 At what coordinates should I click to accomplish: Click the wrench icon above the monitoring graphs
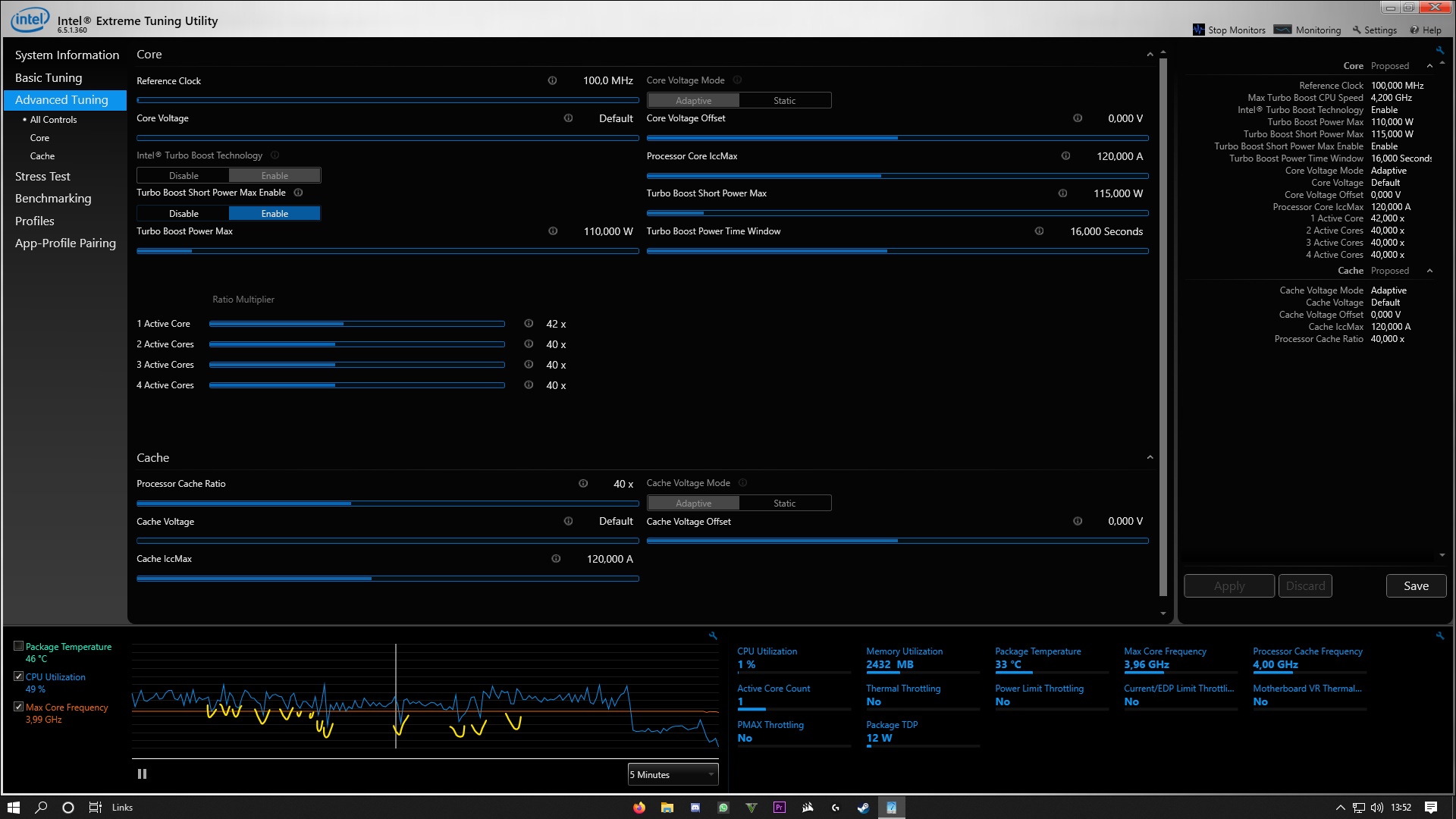pos(712,635)
